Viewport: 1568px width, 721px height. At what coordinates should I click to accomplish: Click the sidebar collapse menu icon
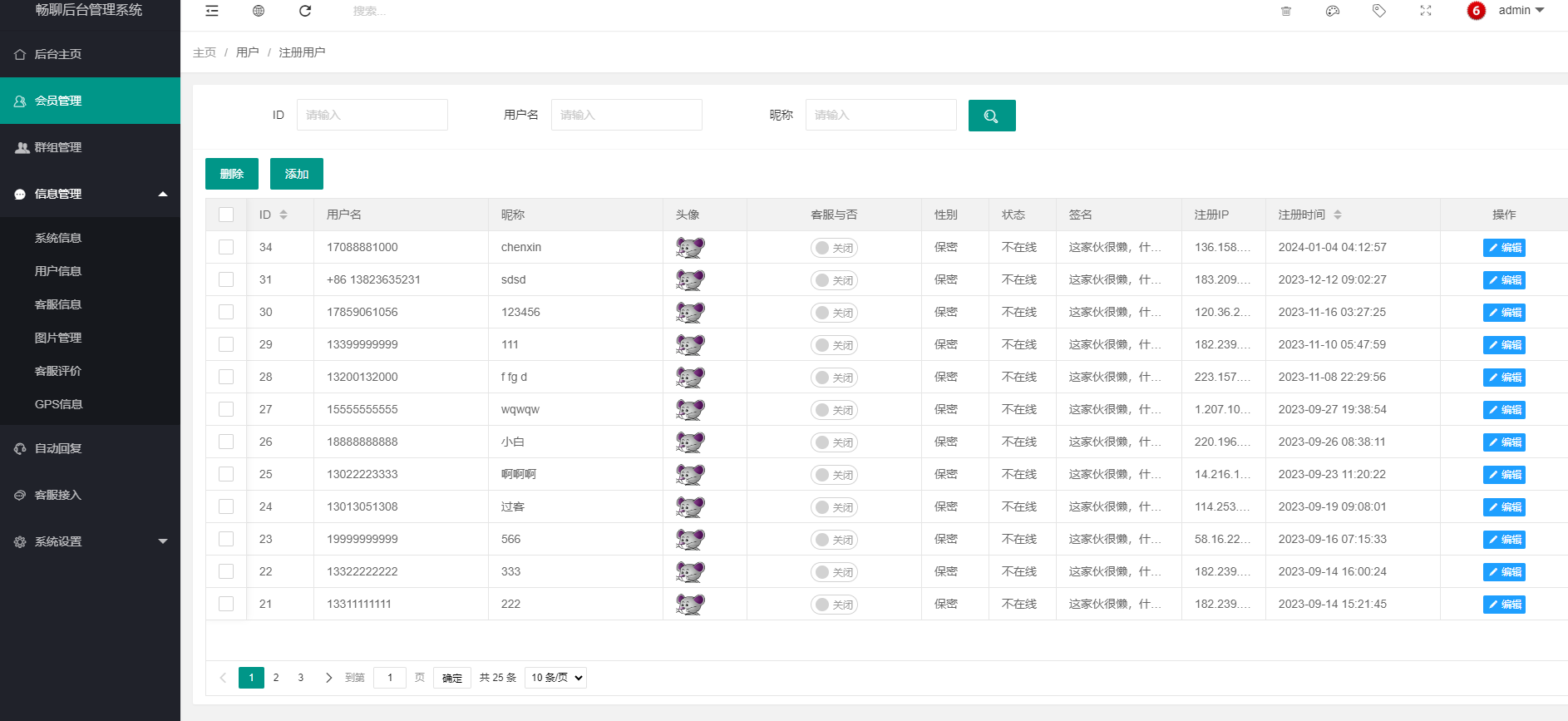pyautogui.click(x=212, y=11)
